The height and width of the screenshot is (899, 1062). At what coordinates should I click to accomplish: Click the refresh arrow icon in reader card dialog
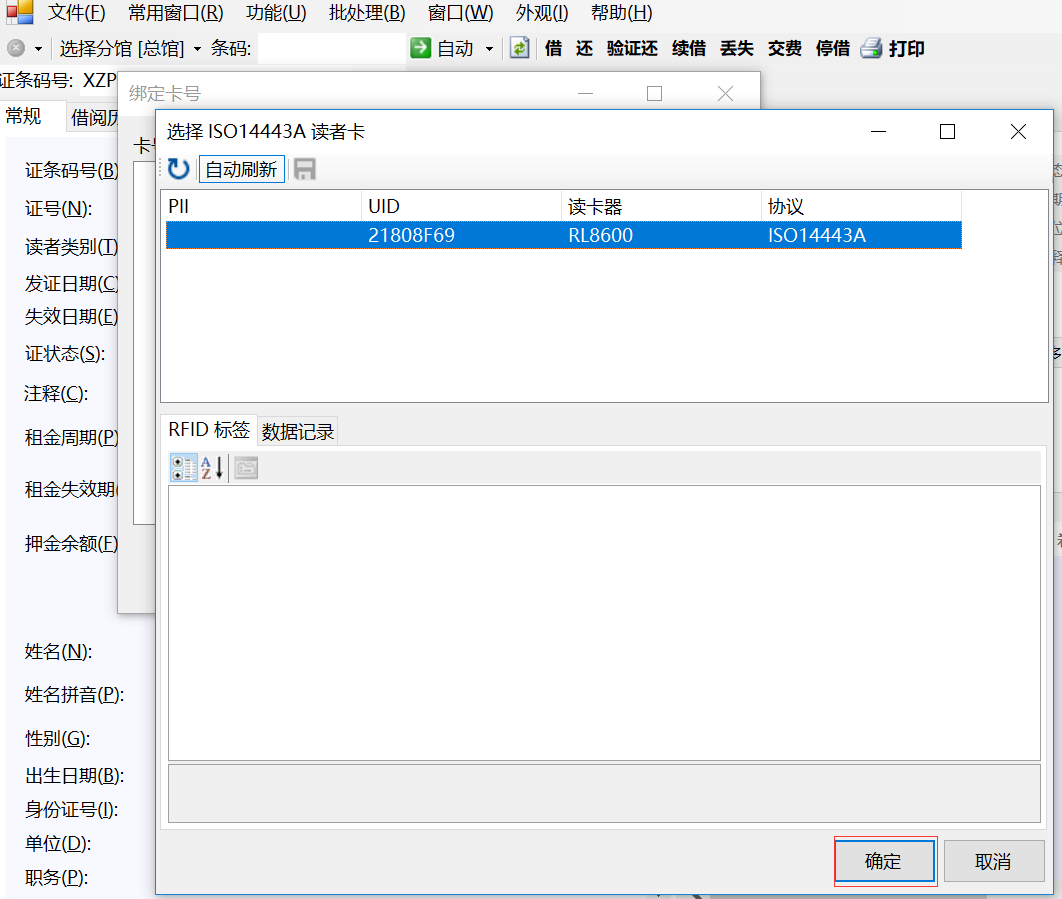(179, 169)
